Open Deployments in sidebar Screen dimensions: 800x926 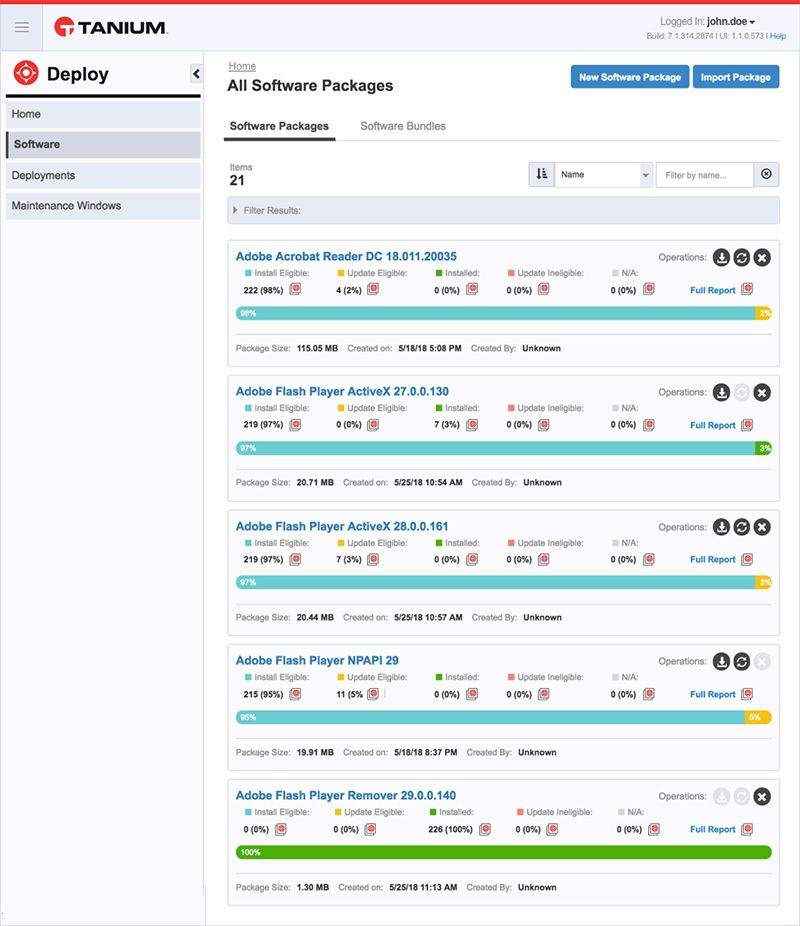click(103, 175)
